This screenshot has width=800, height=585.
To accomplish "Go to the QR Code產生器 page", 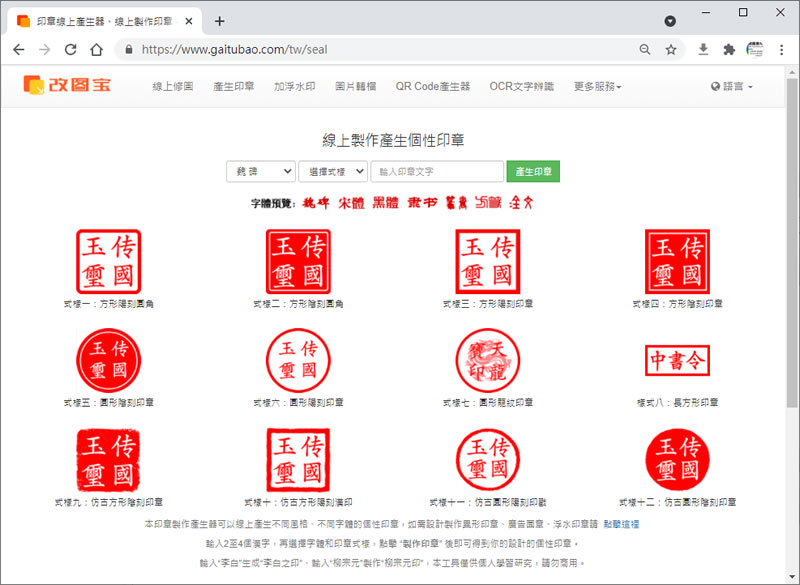I will click(x=432, y=87).
